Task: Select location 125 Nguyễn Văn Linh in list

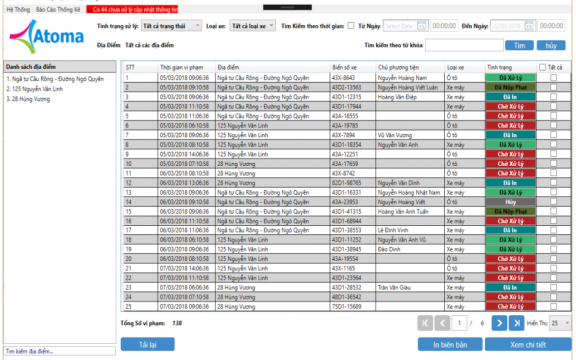Action: tap(35, 89)
